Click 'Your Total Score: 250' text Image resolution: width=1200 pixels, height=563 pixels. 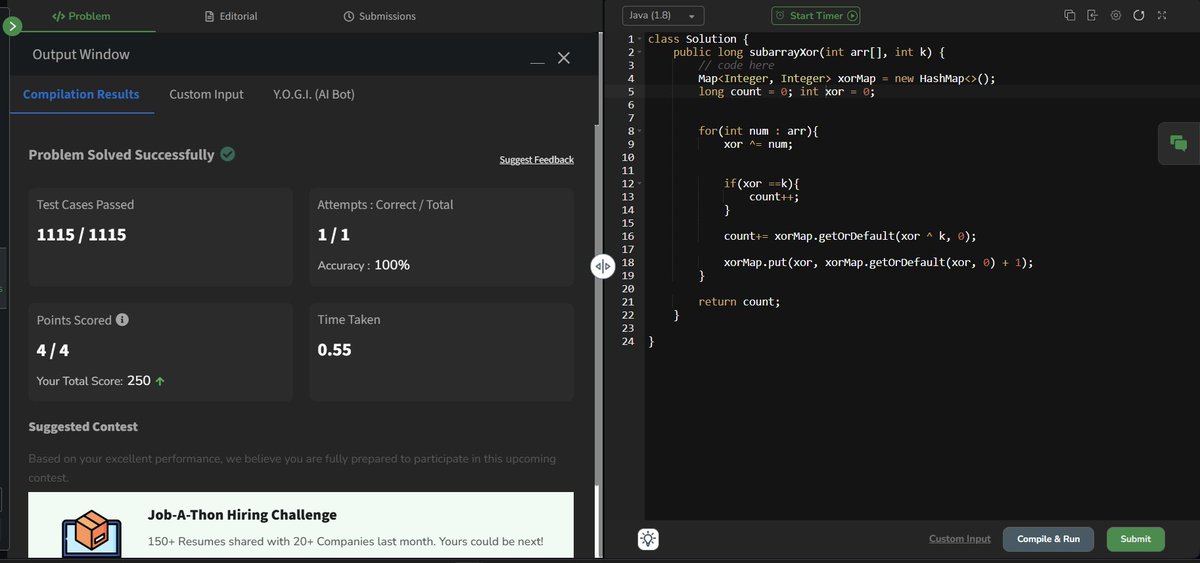coord(93,381)
